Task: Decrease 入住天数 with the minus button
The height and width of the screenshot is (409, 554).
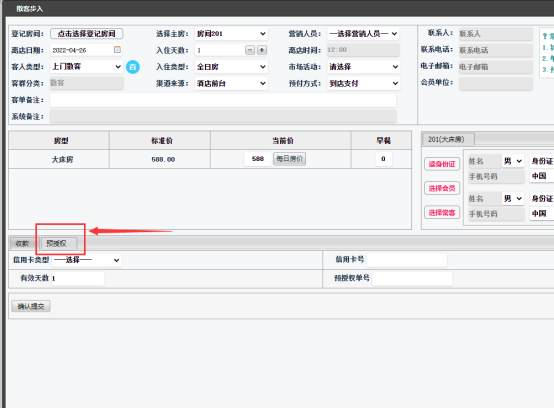Action: pos(250,50)
